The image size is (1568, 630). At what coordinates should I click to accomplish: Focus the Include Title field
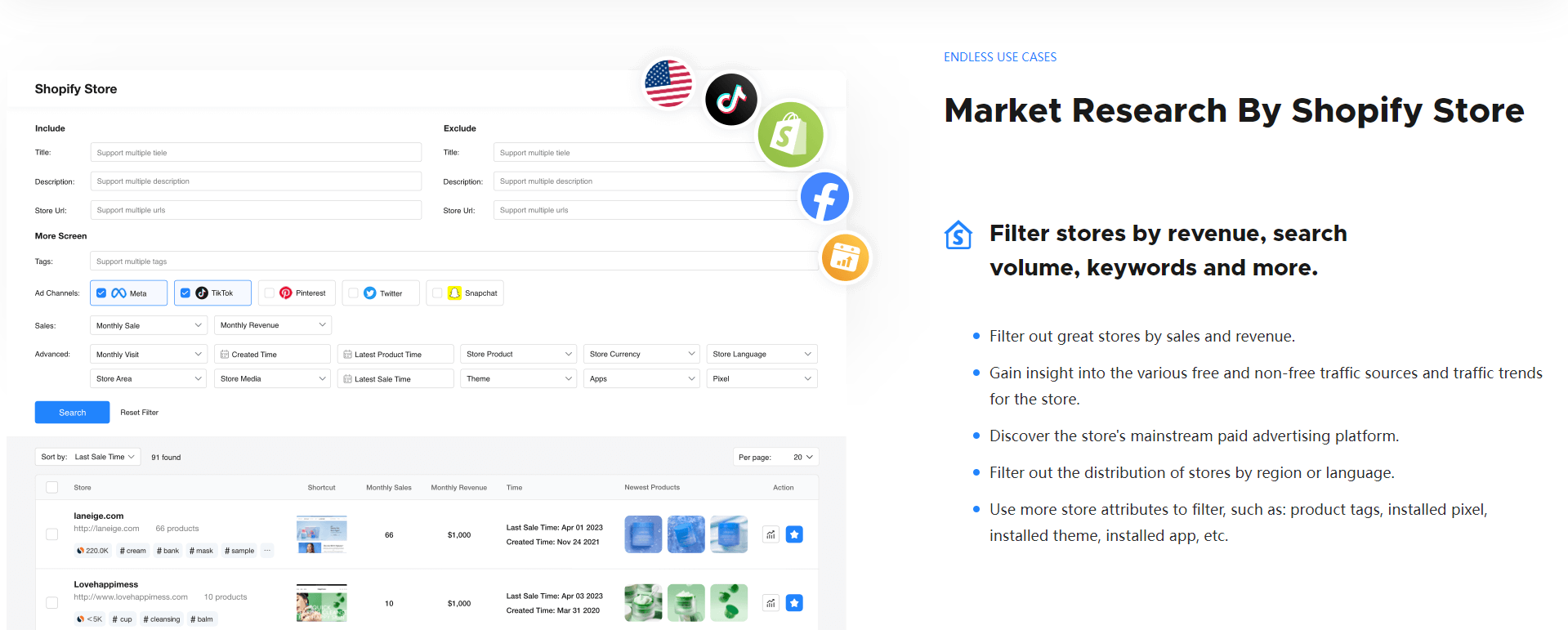256,152
